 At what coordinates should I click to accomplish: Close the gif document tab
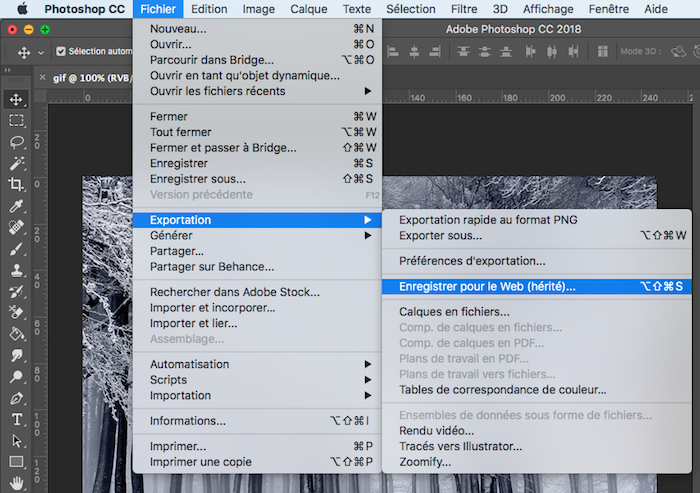(x=42, y=77)
